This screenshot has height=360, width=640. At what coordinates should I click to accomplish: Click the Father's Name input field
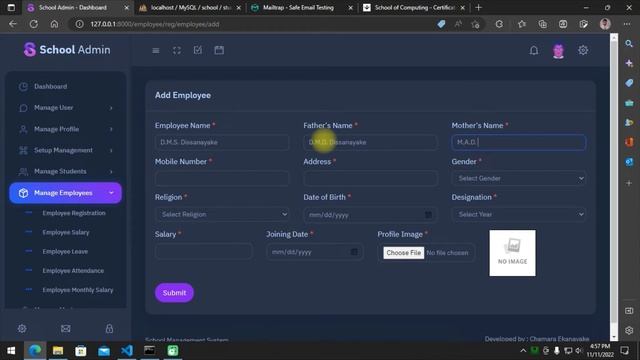[x=370, y=142]
